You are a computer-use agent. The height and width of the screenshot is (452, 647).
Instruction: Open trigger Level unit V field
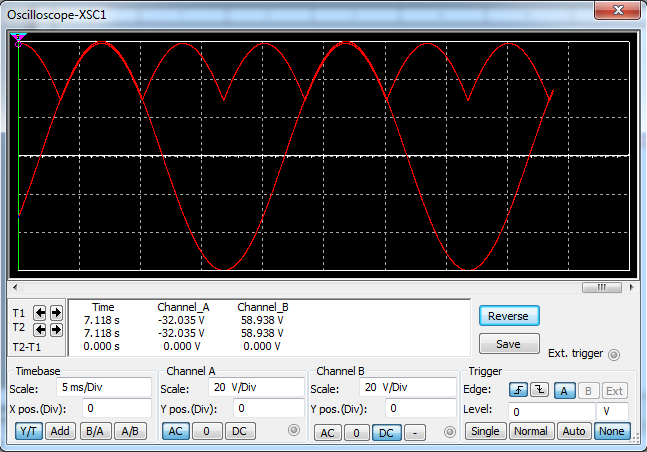[612, 412]
